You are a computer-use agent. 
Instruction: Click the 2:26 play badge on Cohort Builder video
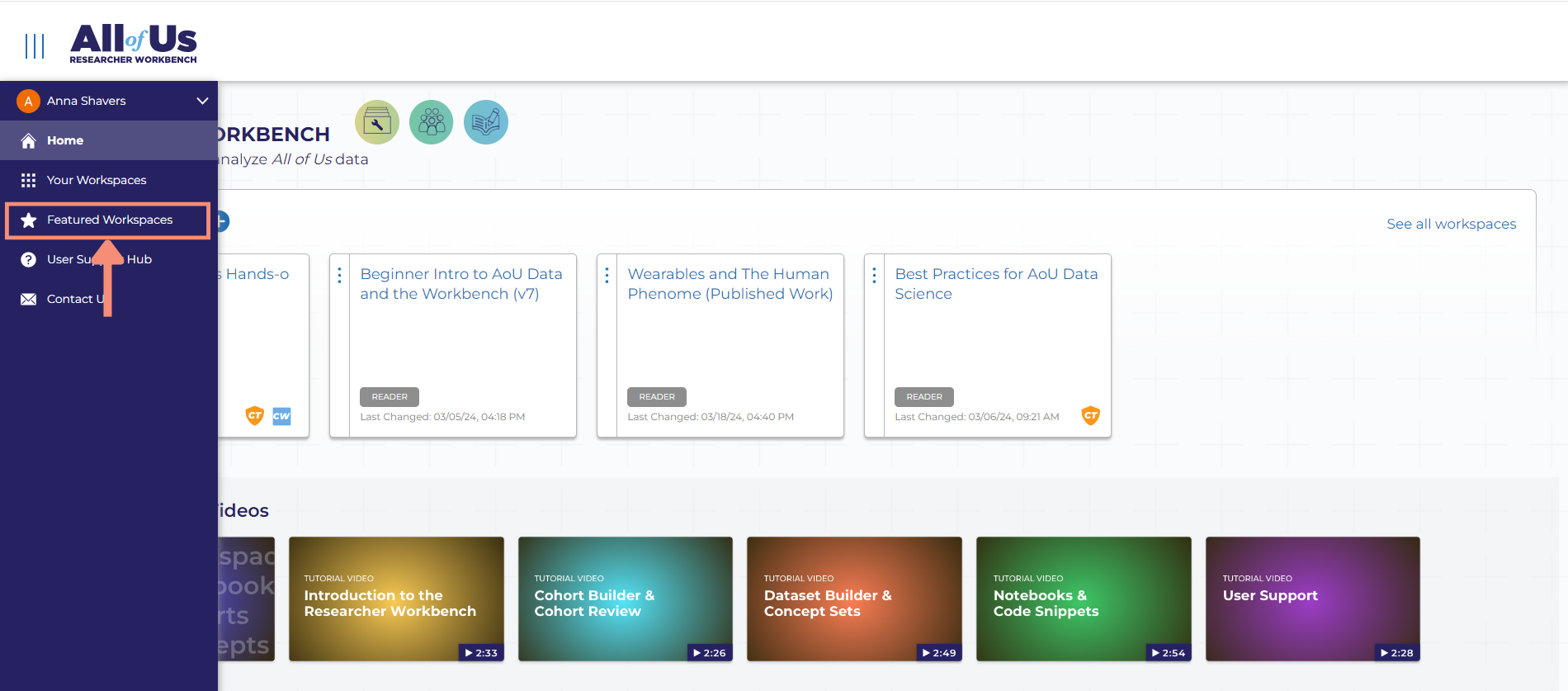(710, 653)
